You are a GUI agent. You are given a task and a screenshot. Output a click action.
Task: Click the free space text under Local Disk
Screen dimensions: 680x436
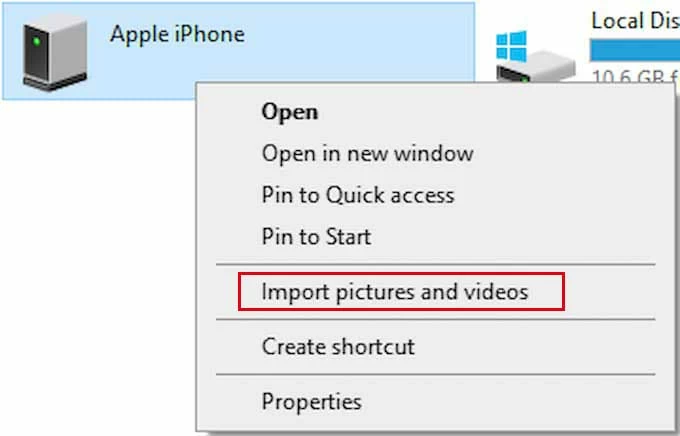point(635,76)
